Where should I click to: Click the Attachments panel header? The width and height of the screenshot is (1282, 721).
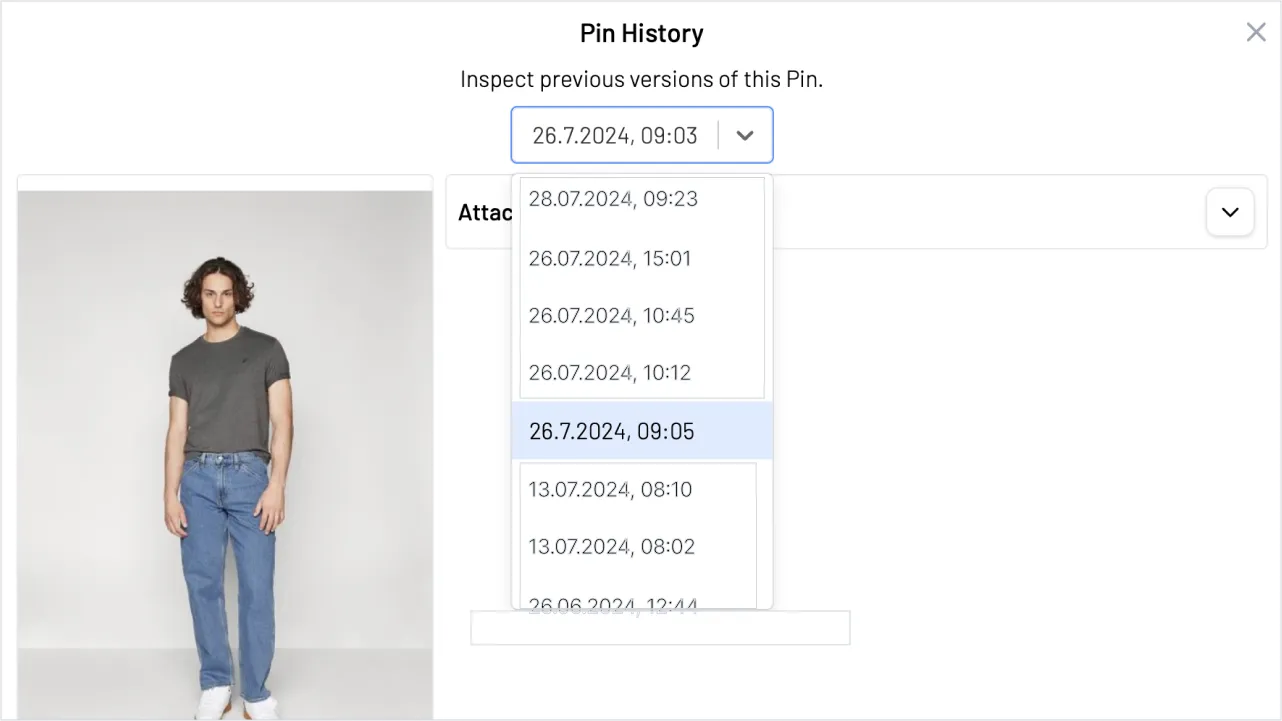(x=856, y=212)
